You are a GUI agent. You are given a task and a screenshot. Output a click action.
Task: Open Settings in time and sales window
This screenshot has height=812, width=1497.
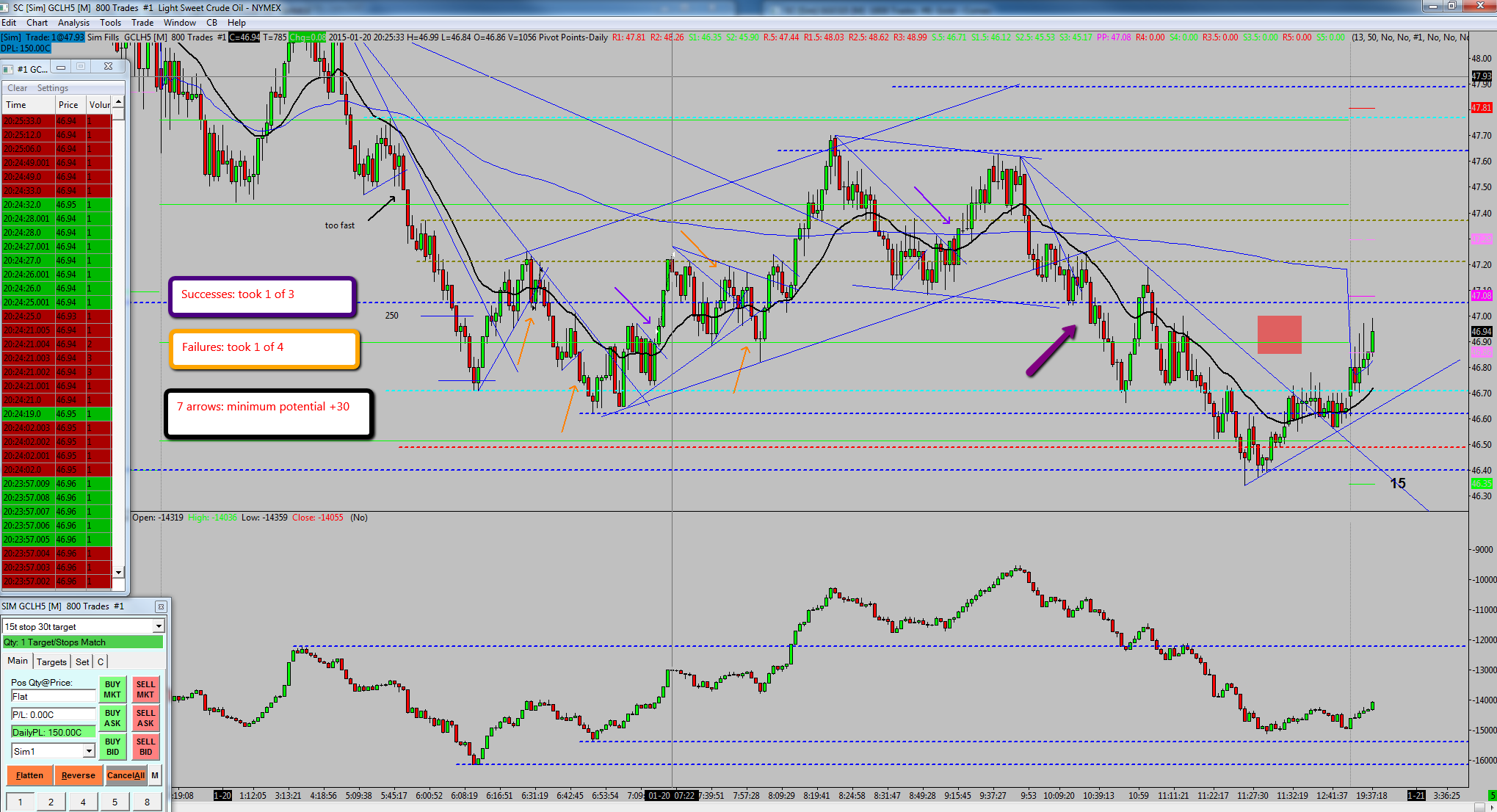pos(53,88)
